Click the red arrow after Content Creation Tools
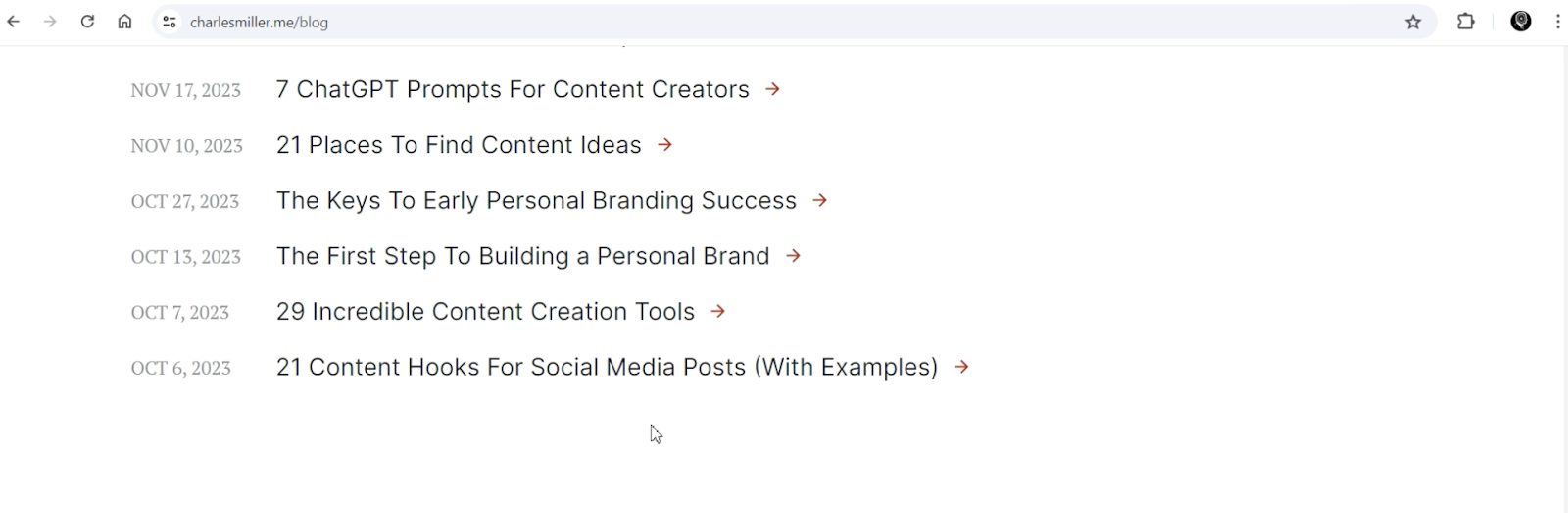This screenshot has height=513, width=1568. (718, 312)
